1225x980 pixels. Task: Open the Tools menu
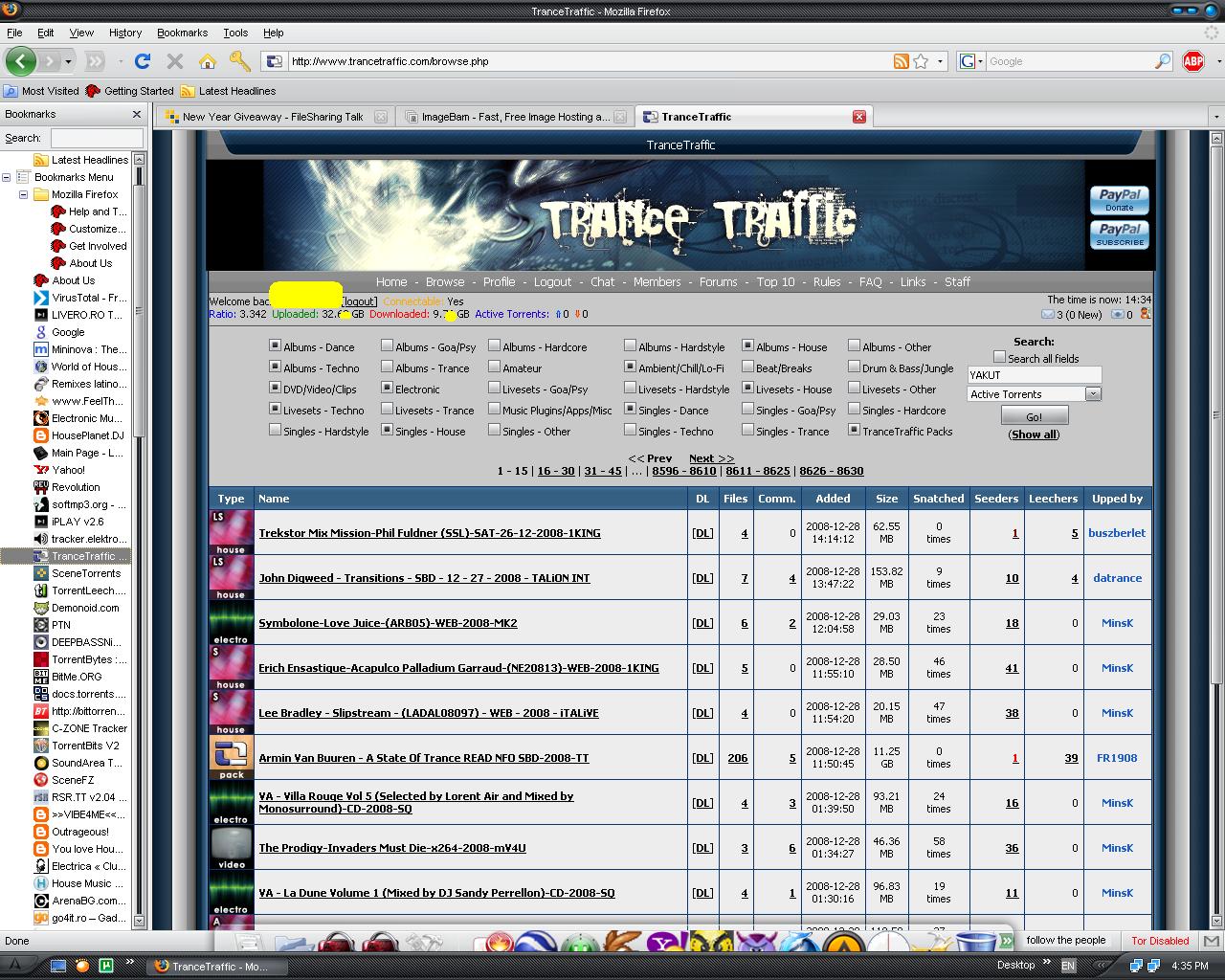pyautogui.click(x=235, y=33)
